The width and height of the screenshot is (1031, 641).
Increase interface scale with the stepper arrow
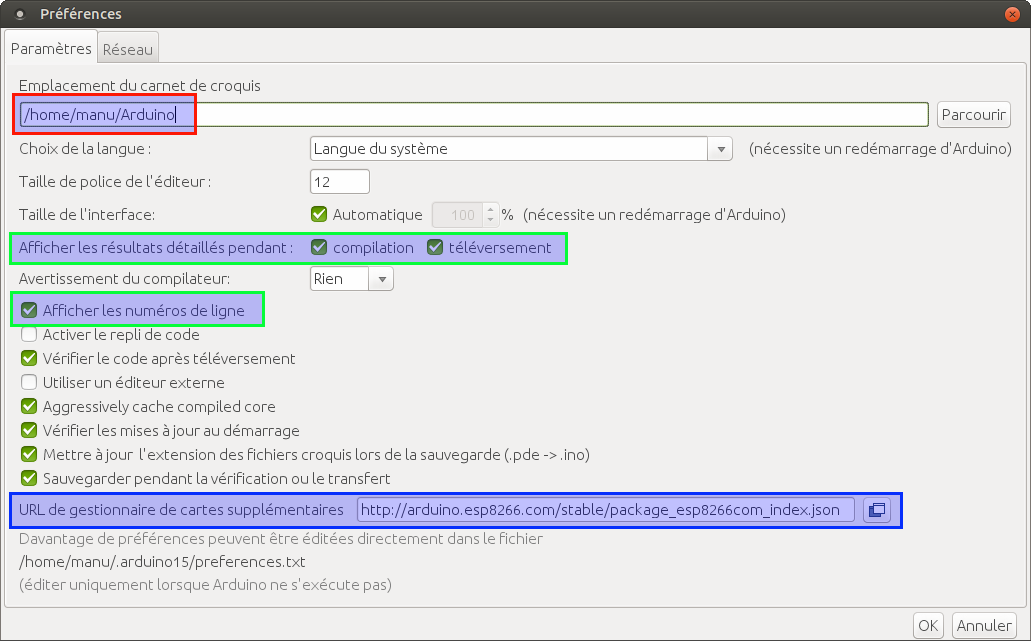click(x=490, y=209)
